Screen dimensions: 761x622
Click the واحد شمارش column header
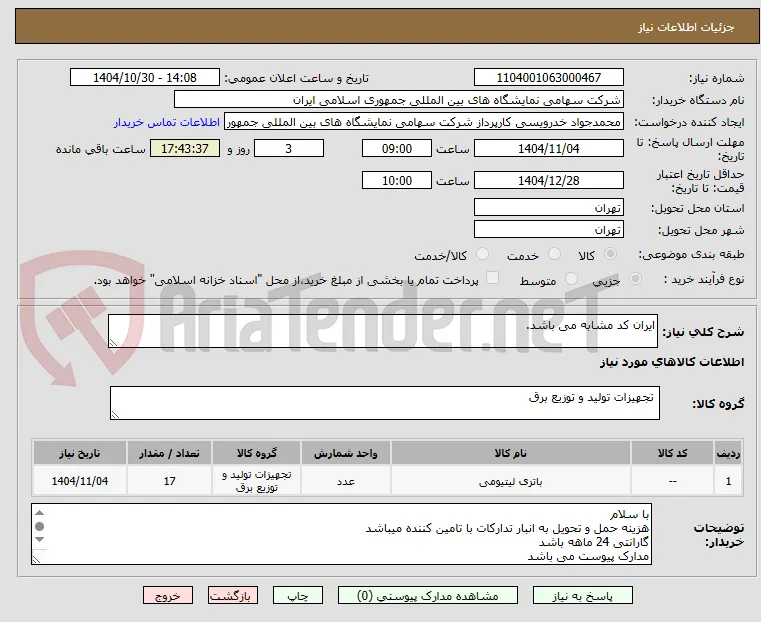point(346,453)
